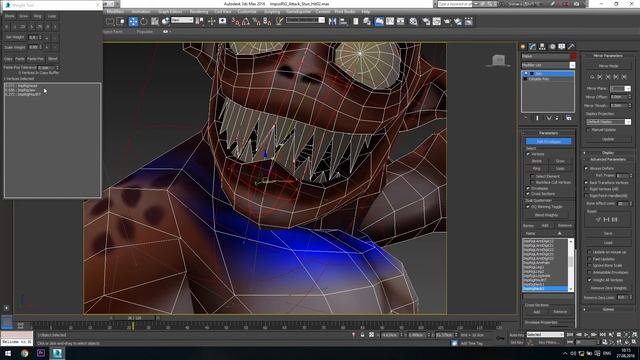Click the Blend Weights button
Image resolution: width=640 pixels, height=360 pixels.
click(x=546, y=215)
